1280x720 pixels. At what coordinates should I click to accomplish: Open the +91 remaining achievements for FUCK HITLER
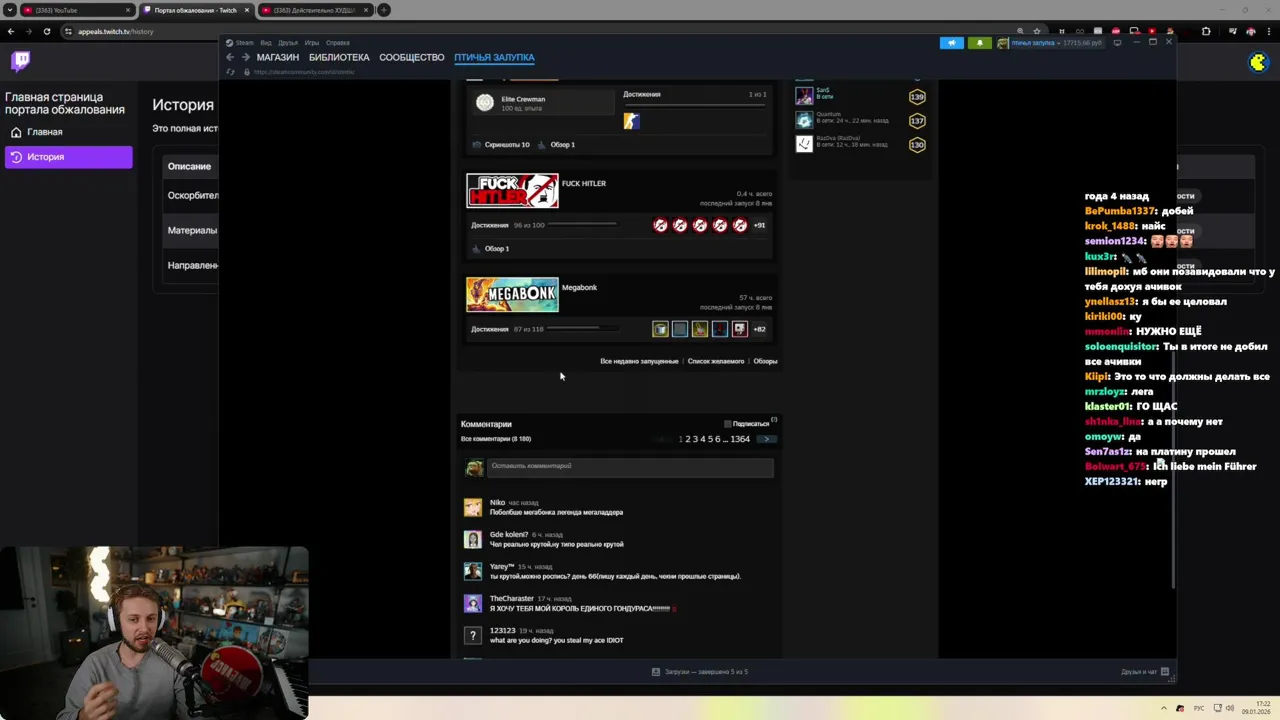tap(759, 225)
